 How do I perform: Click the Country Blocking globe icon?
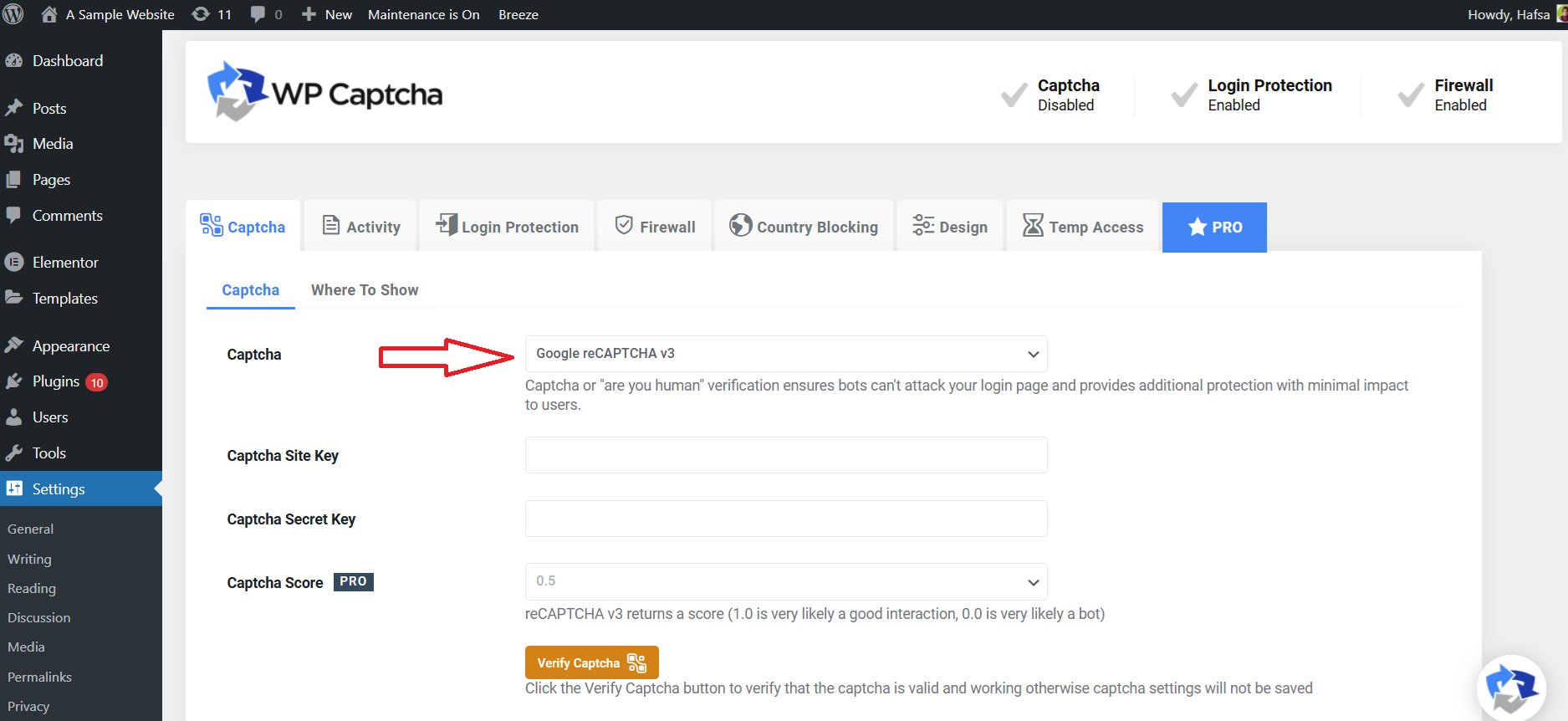click(x=739, y=225)
